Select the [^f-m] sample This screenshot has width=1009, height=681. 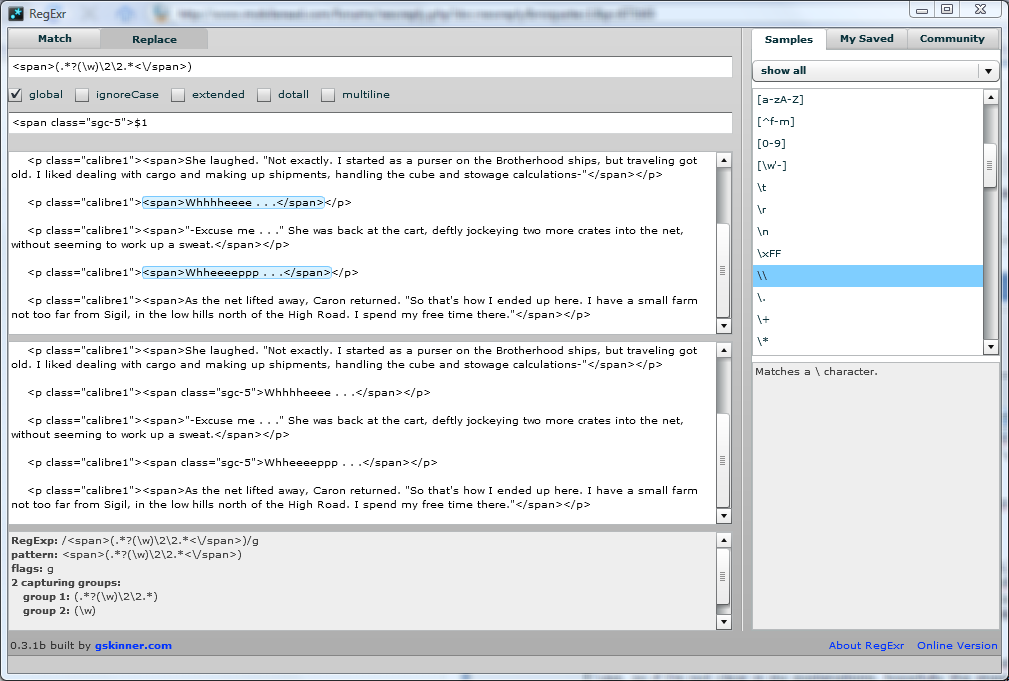tap(867, 121)
